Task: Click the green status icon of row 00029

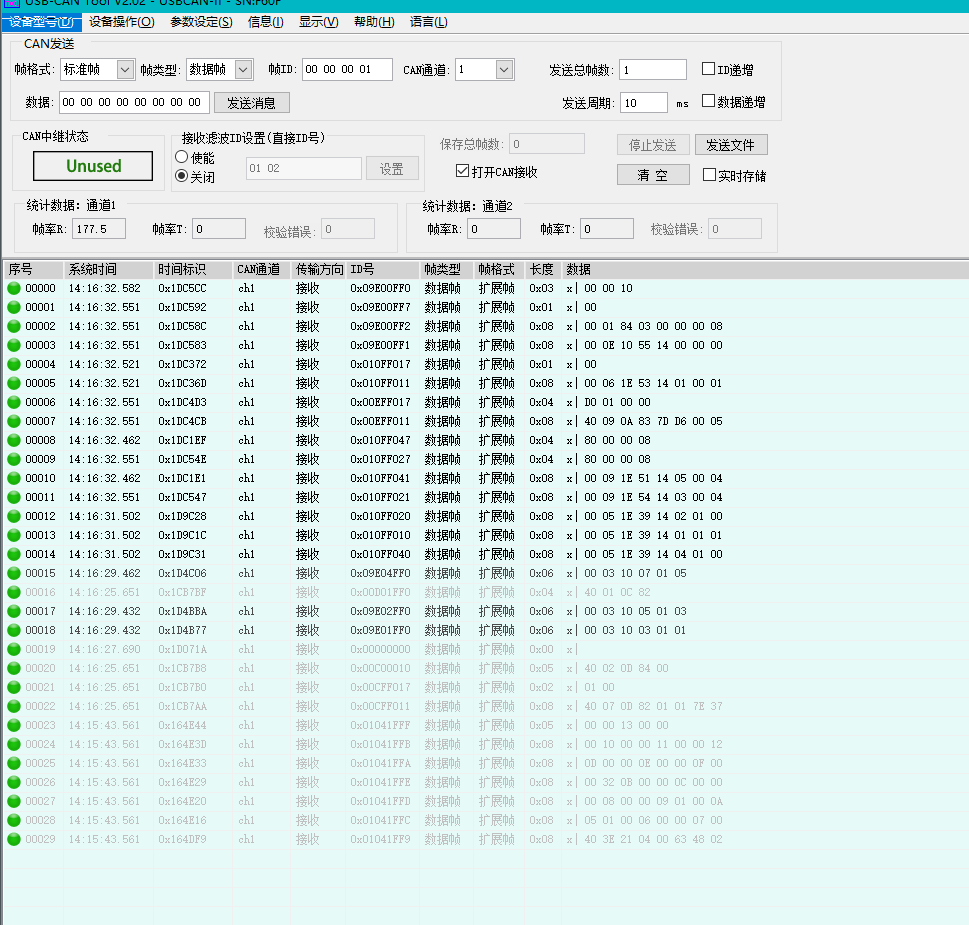Action: pyautogui.click(x=14, y=839)
